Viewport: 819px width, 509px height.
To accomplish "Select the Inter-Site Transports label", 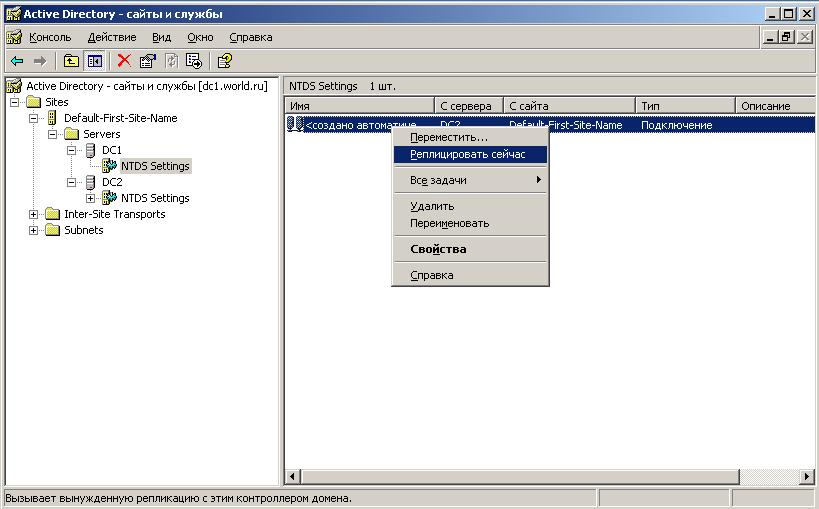I will point(114,214).
